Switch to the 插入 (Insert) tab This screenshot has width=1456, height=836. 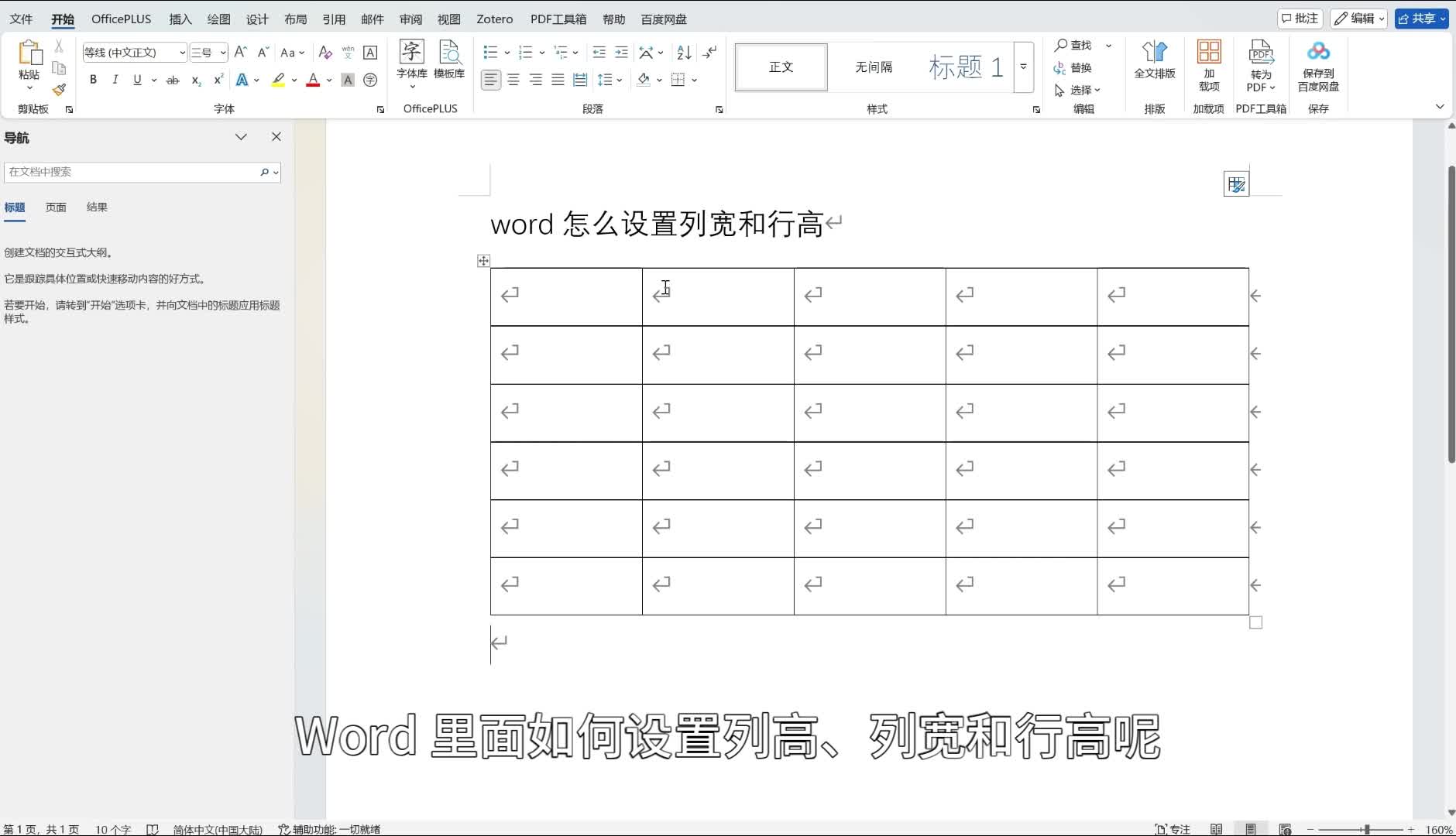tap(180, 19)
